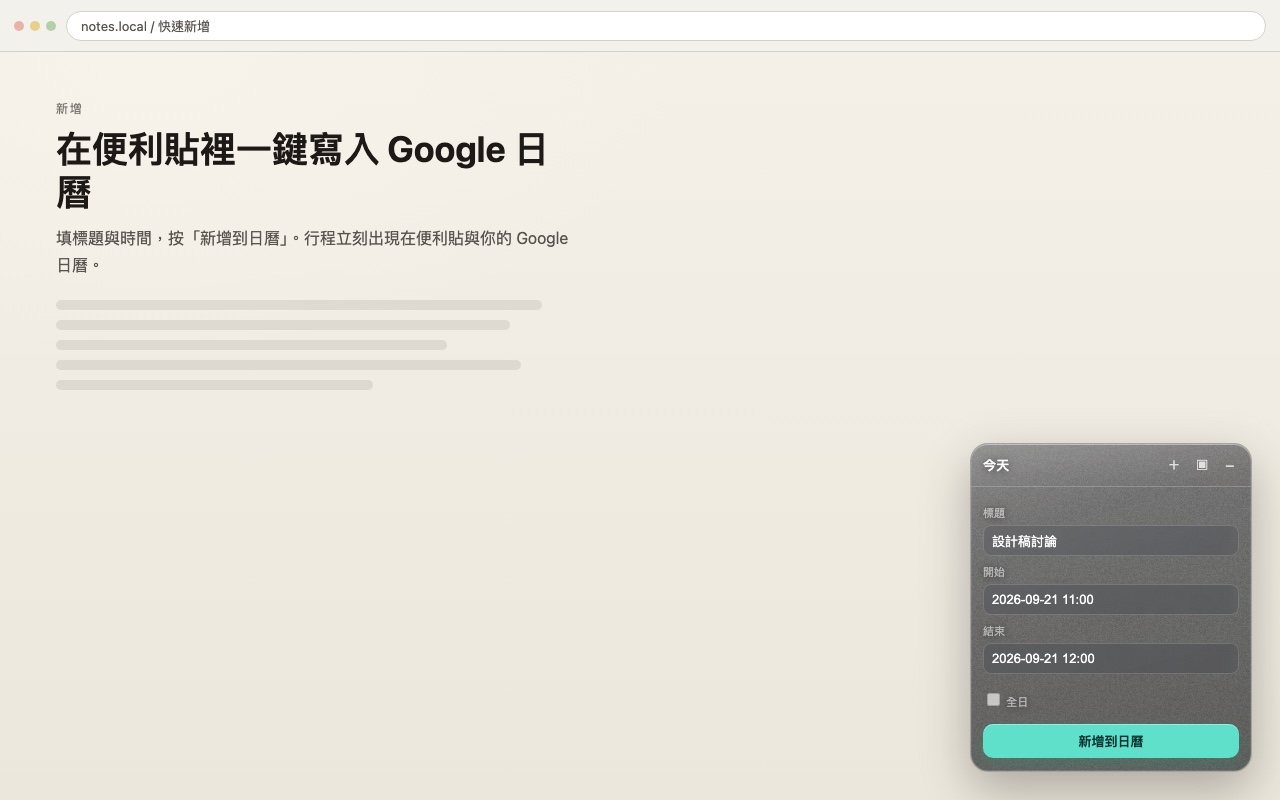Click the page heading 在便利貼裡一鍵寫入 Google 日曆
This screenshot has height=800, width=1280.
click(301, 171)
